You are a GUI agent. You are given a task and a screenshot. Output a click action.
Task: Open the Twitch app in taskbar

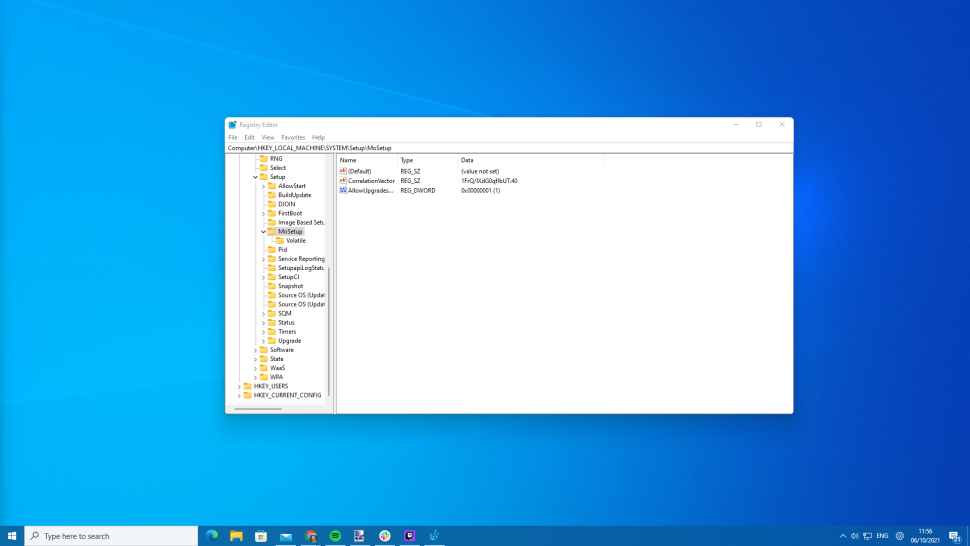click(x=409, y=536)
